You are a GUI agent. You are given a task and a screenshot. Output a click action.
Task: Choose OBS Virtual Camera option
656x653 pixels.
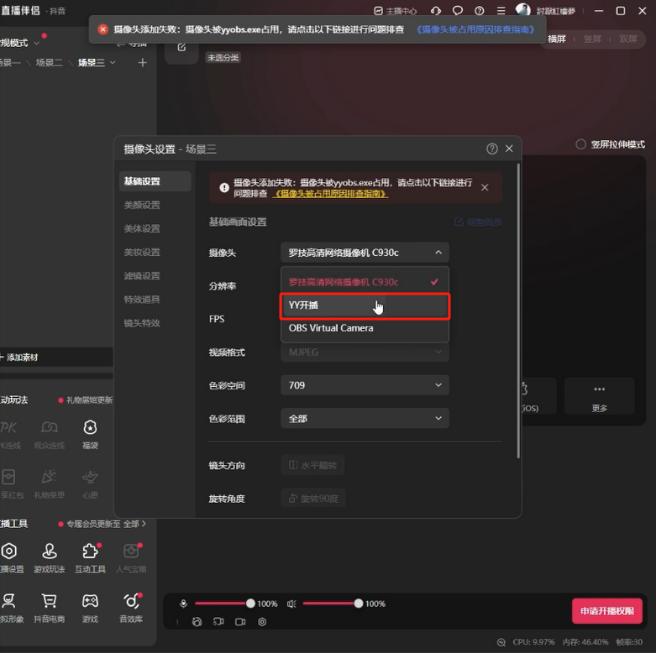click(x=364, y=328)
